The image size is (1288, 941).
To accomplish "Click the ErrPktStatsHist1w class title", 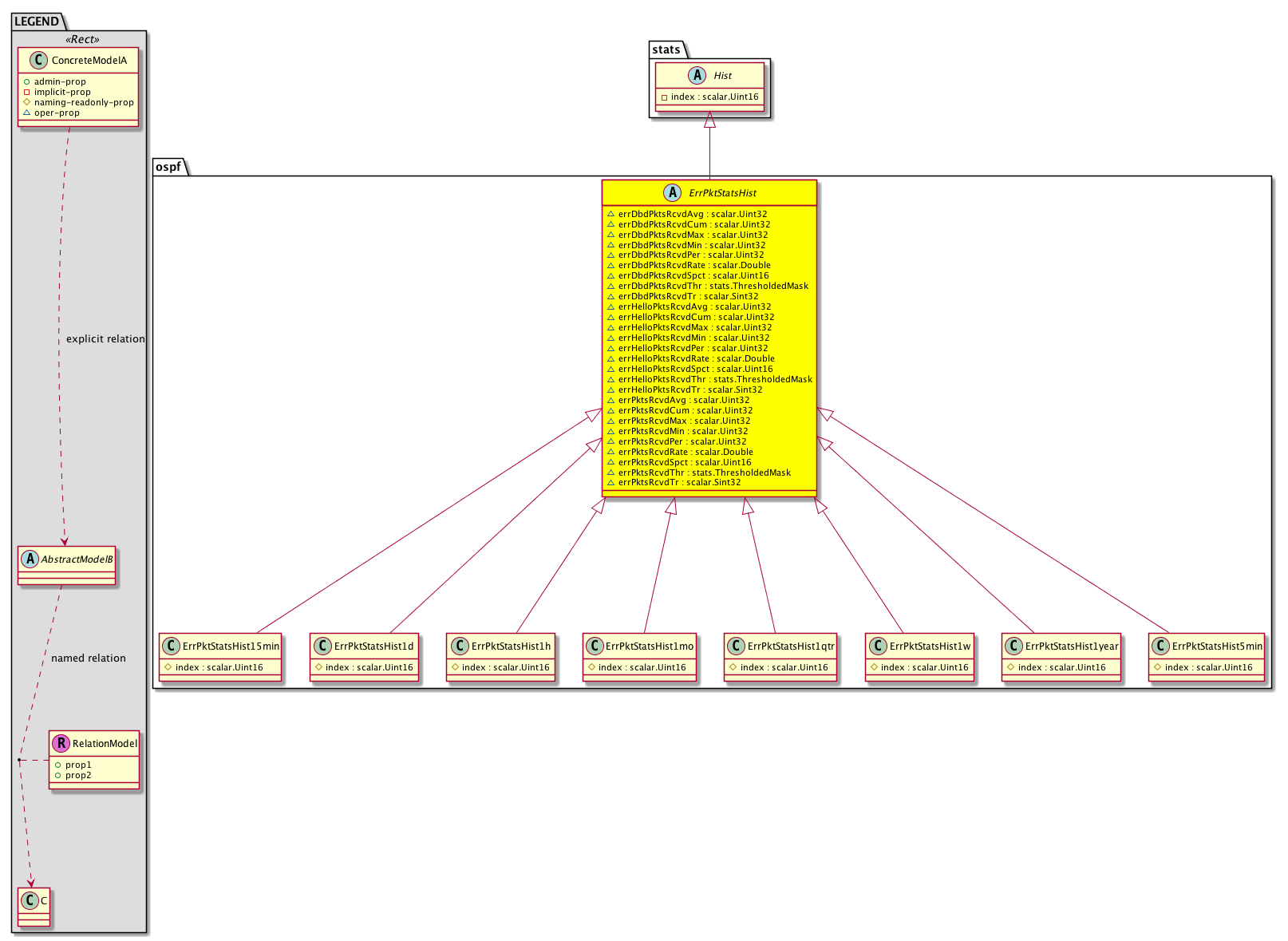I will coord(930,646).
